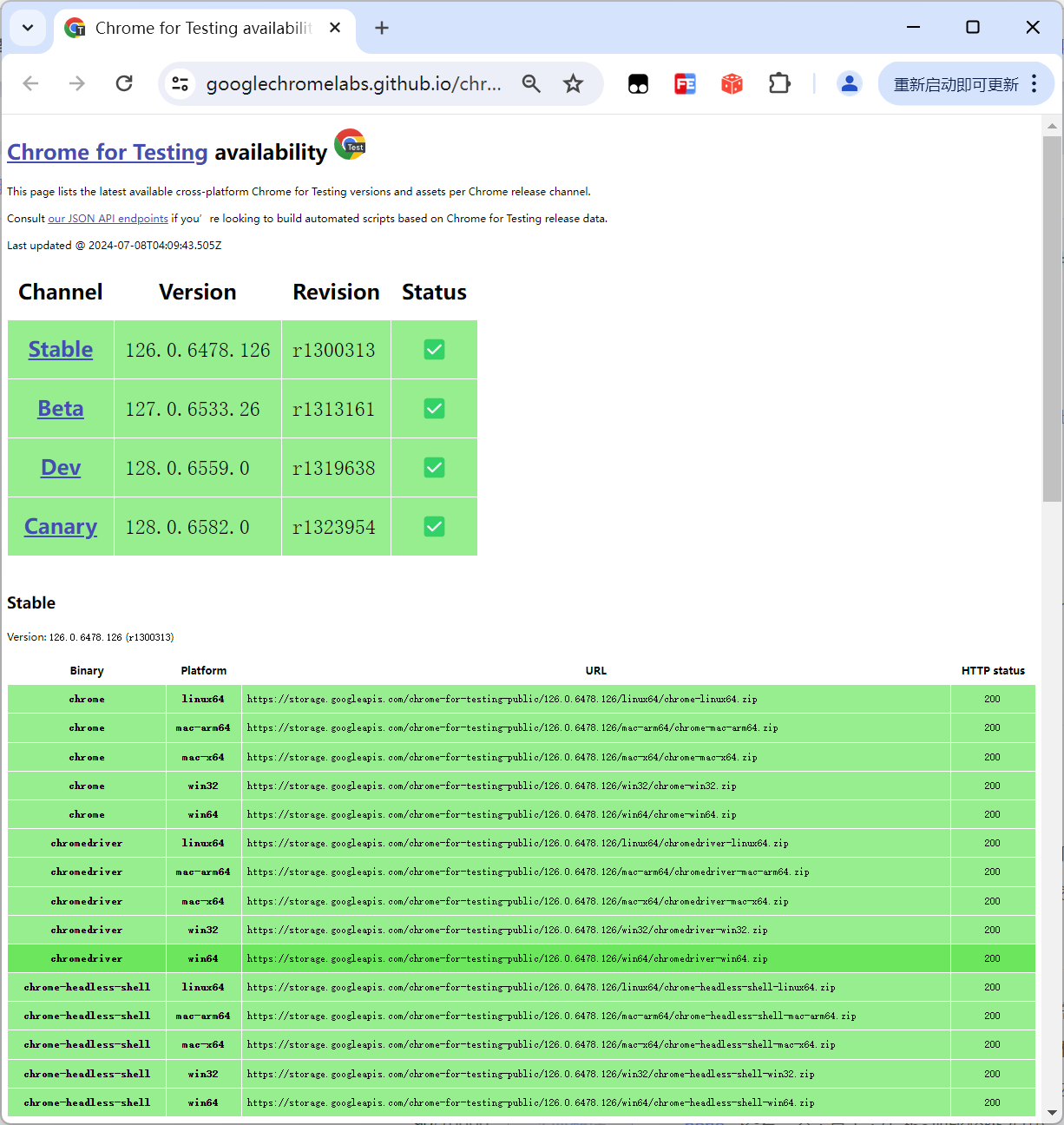Select Stable version 126.0.6478.126 cell

198,350
